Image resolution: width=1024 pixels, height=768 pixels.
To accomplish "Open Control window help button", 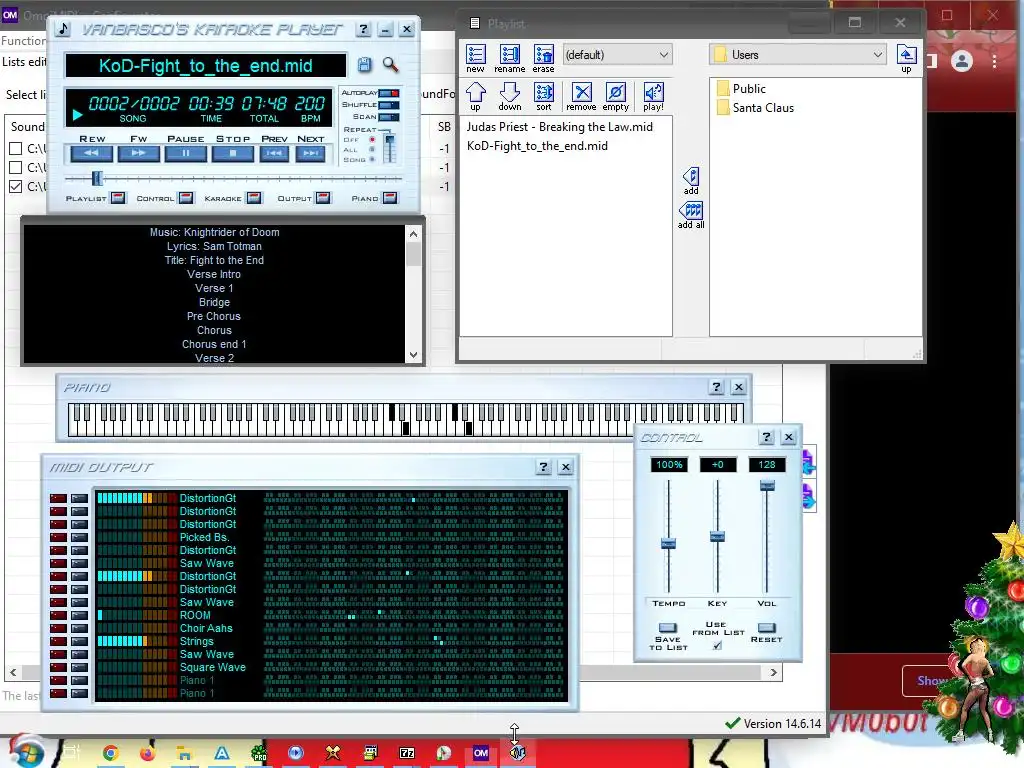I will pos(767,437).
